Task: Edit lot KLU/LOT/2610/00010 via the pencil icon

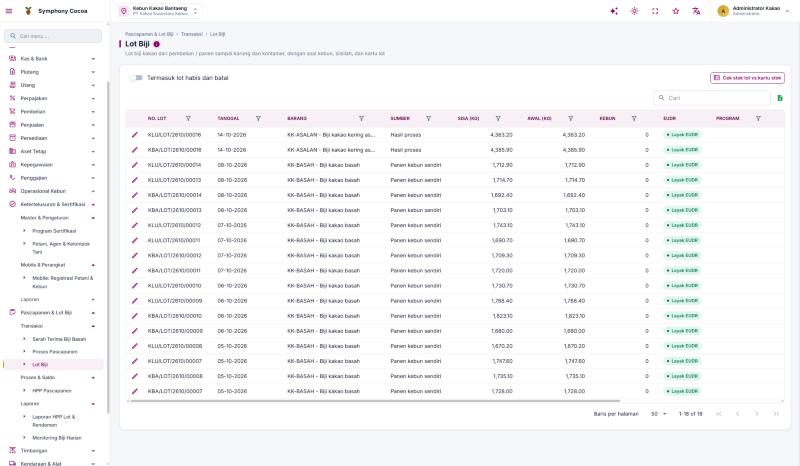Action: (x=135, y=286)
